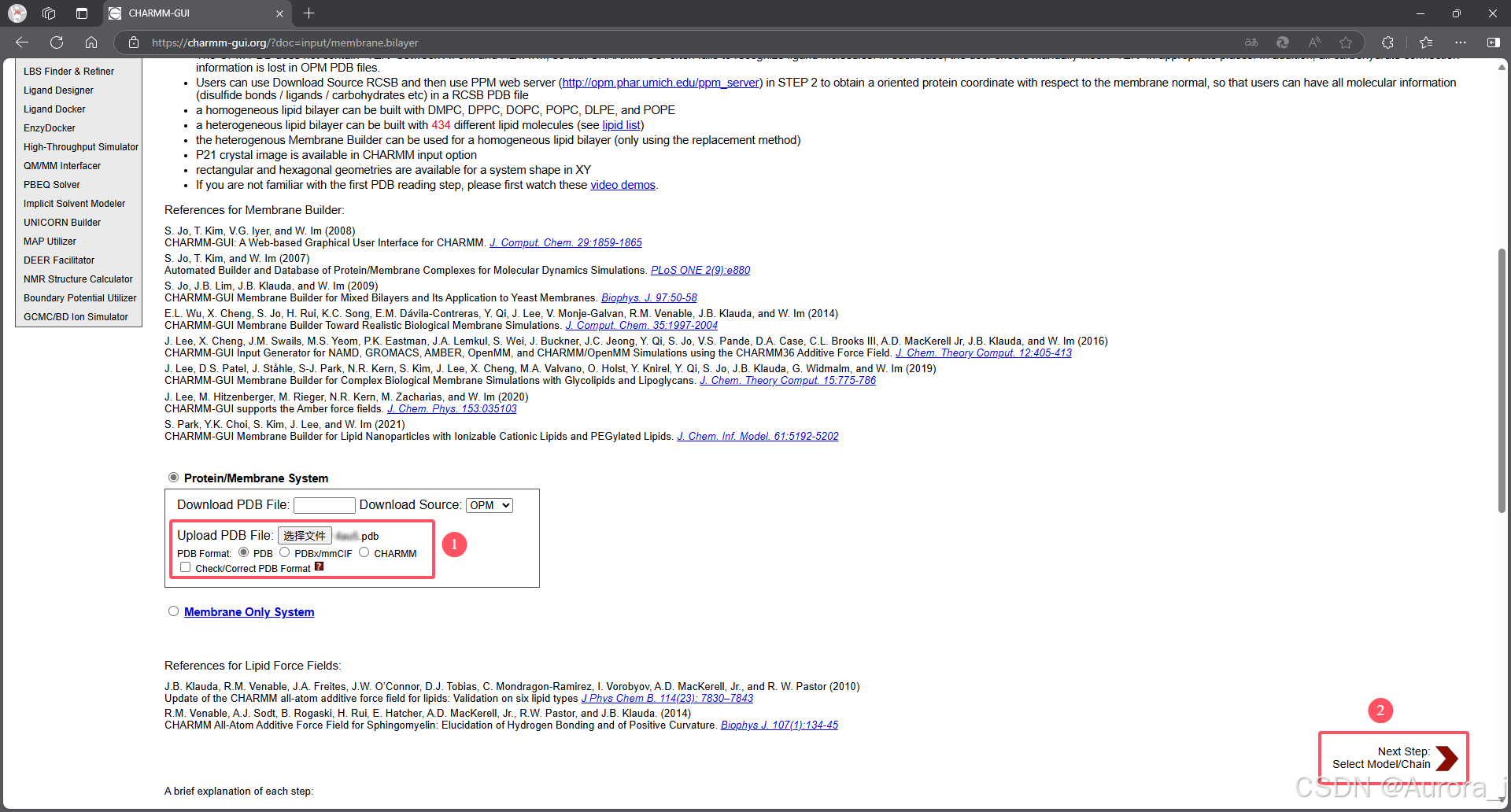Open browser settings and more menu
The height and width of the screenshot is (812, 1511).
[x=1461, y=42]
